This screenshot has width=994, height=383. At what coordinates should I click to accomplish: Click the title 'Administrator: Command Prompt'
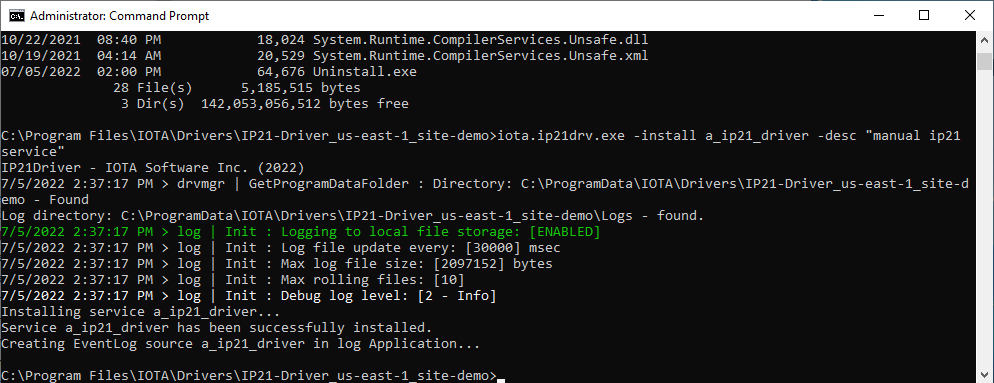(x=119, y=15)
